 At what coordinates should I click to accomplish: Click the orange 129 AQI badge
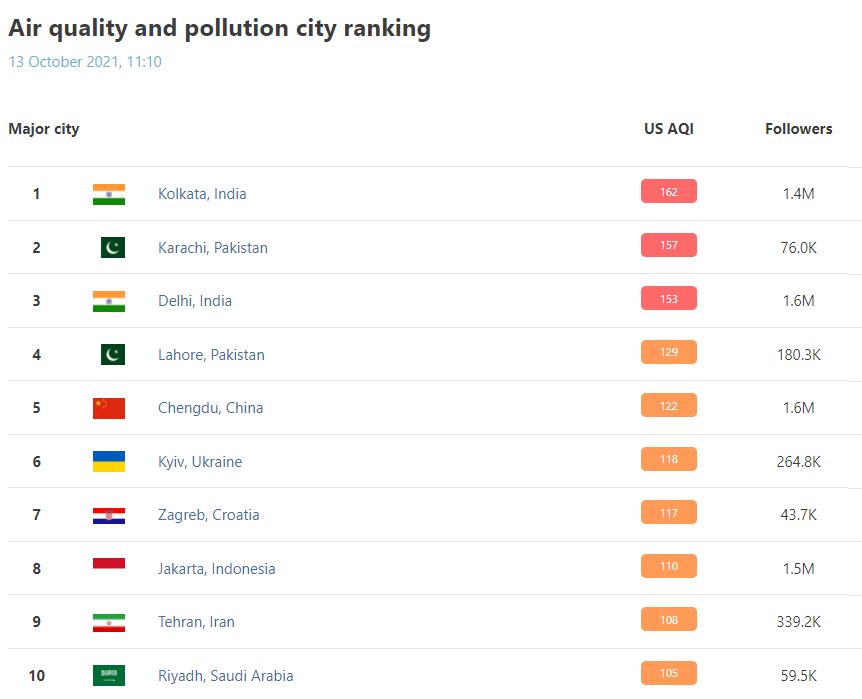[669, 352]
